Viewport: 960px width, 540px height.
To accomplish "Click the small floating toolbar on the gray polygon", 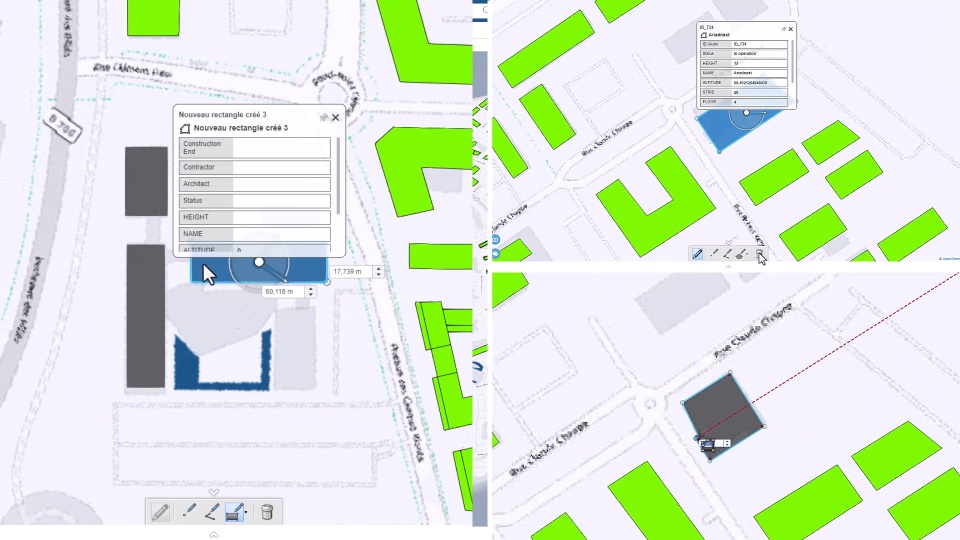I will (715, 443).
